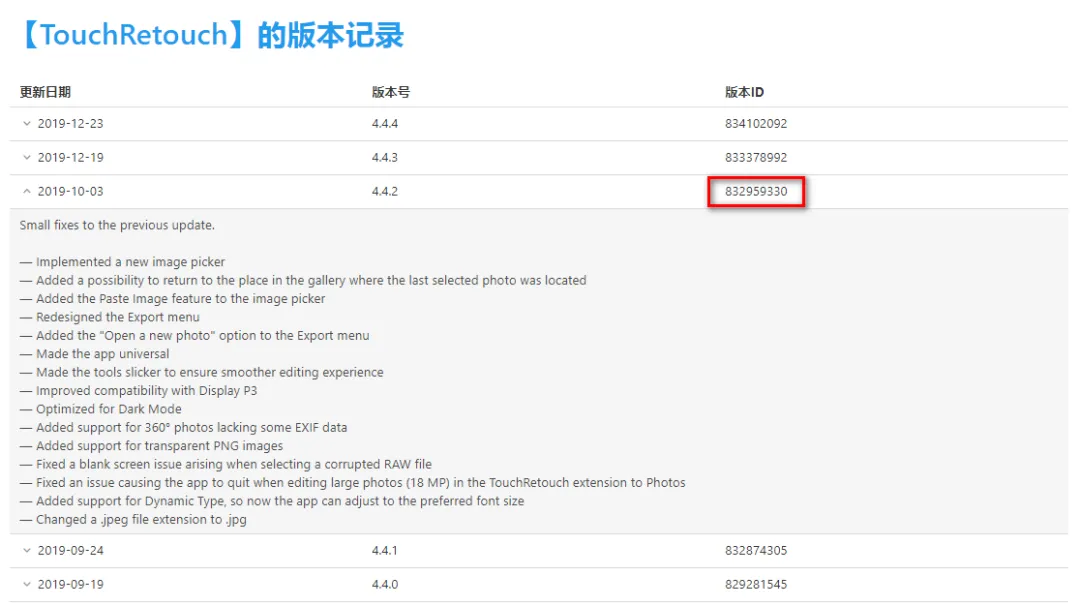Select date 2019-09-24
Viewport: 1080px width, 606px height.
pyautogui.click(x=70, y=551)
